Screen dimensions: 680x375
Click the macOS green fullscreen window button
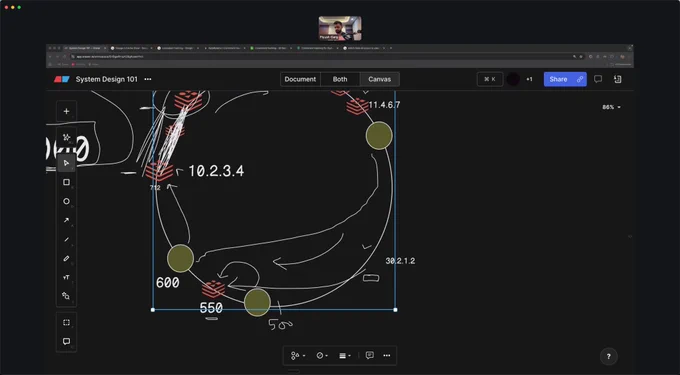click(x=19, y=7)
